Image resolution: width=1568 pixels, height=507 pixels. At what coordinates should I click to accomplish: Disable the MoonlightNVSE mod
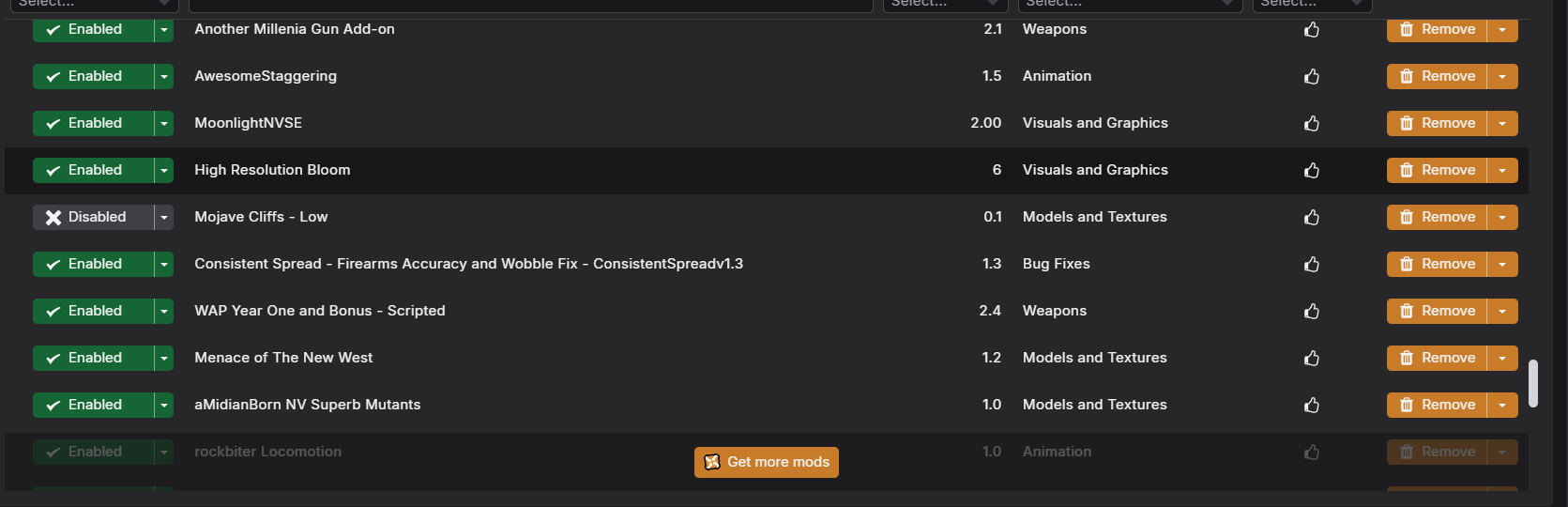[93, 123]
